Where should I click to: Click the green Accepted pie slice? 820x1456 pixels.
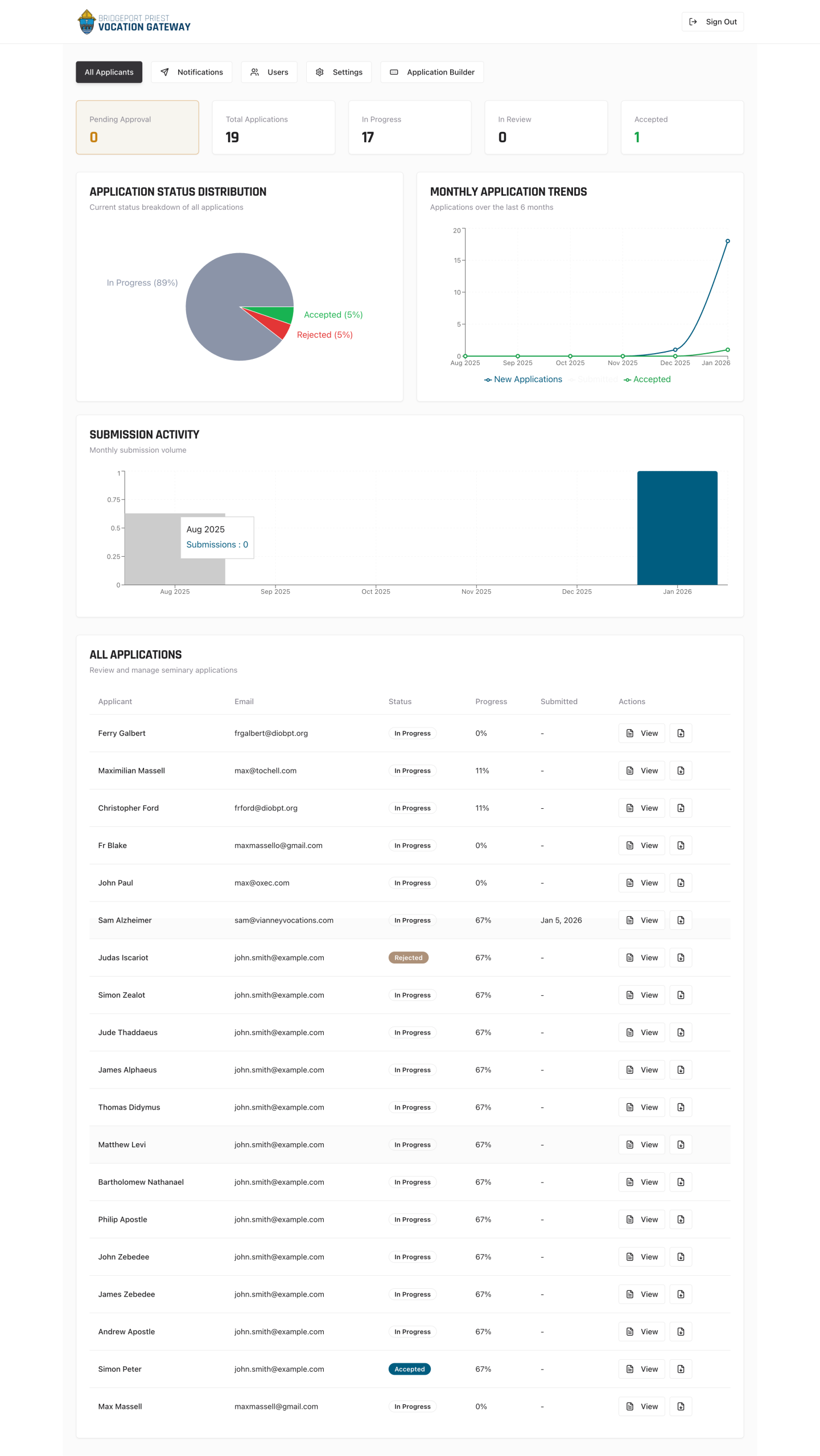point(279,313)
